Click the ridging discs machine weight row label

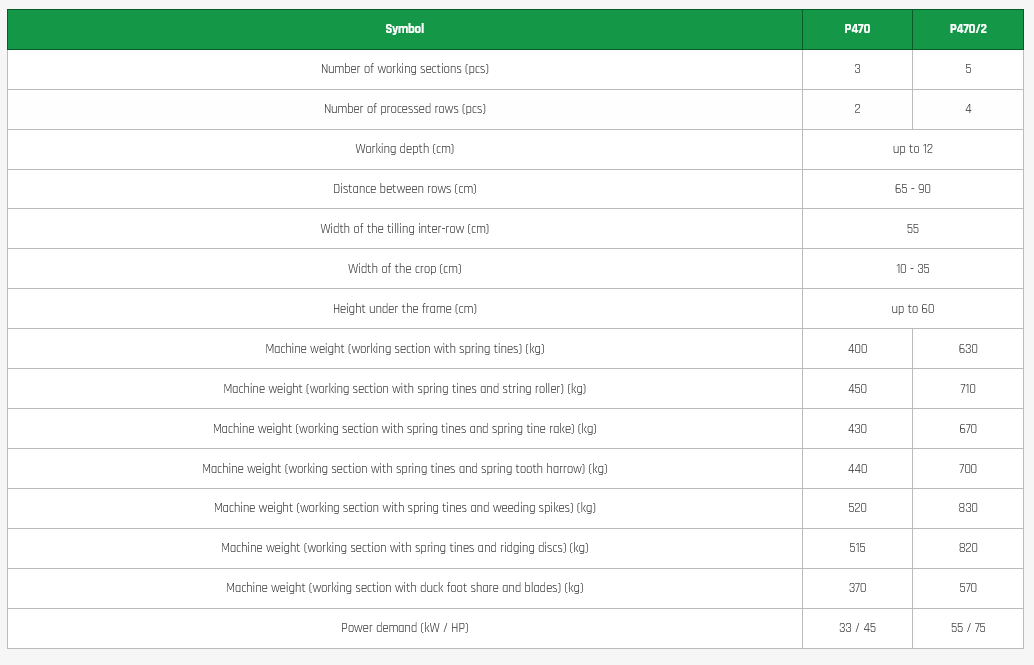pyautogui.click(x=404, y=548)
